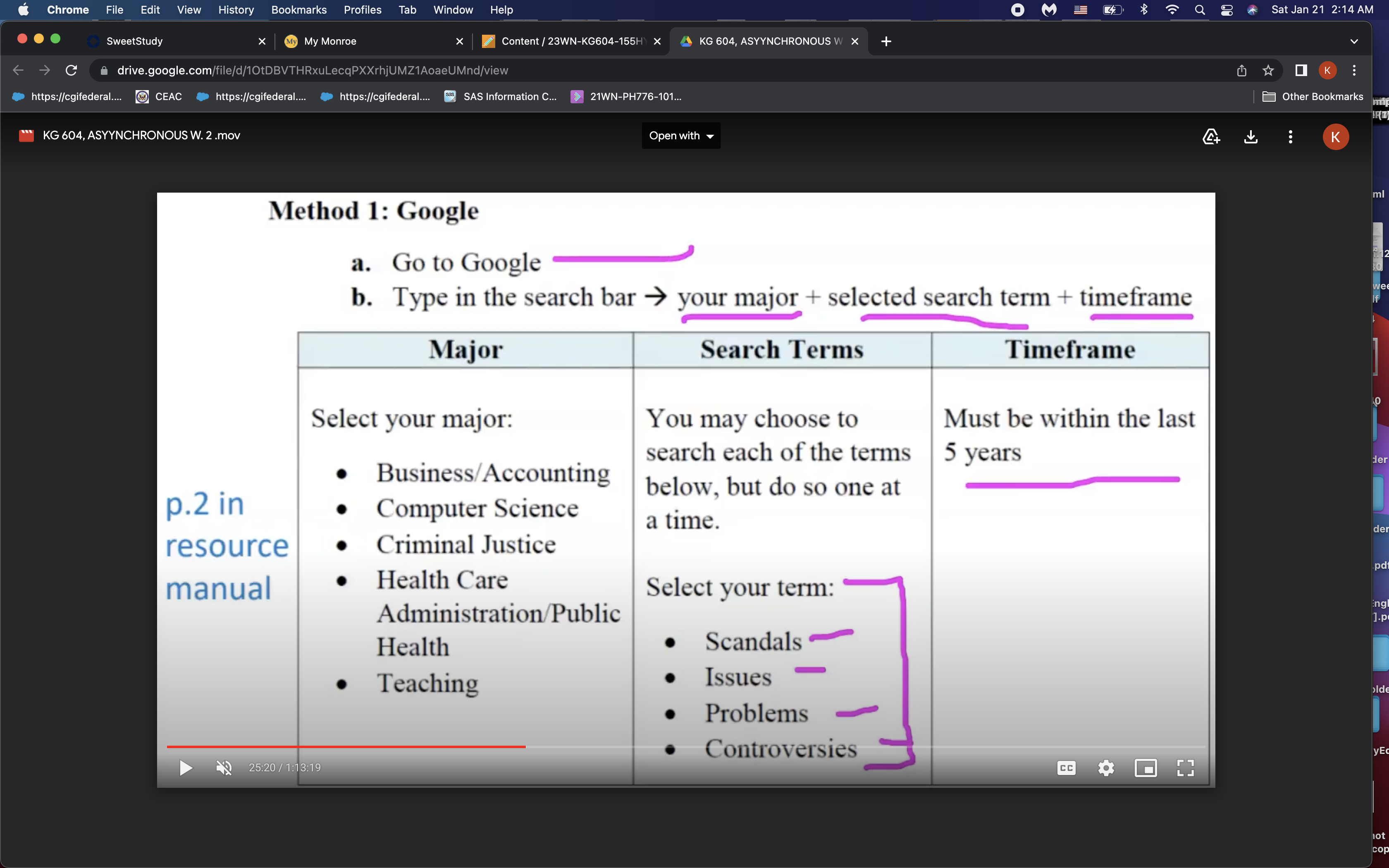Download the .mov file
The width and height of the screenshot is (1389, 868).
(1251, 137)
